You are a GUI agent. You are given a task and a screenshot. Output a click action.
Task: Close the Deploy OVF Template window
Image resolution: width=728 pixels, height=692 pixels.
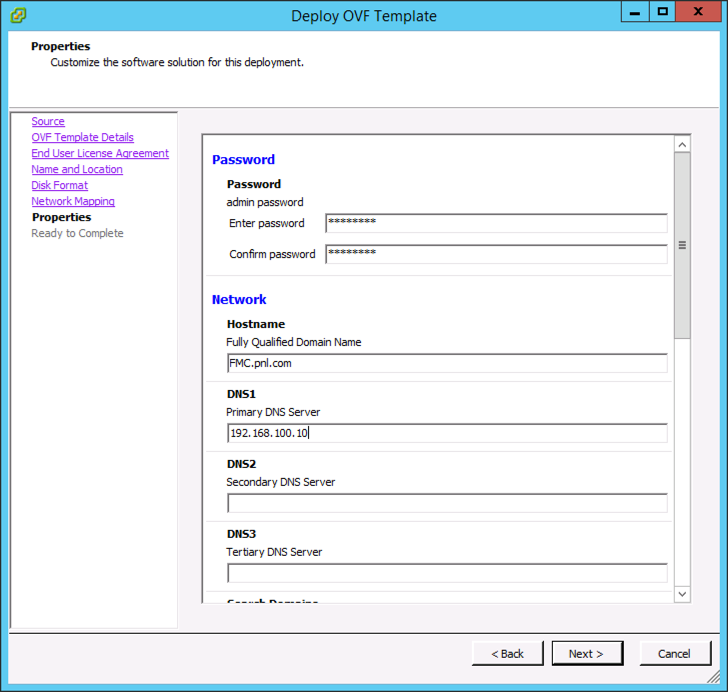point(698,12)
